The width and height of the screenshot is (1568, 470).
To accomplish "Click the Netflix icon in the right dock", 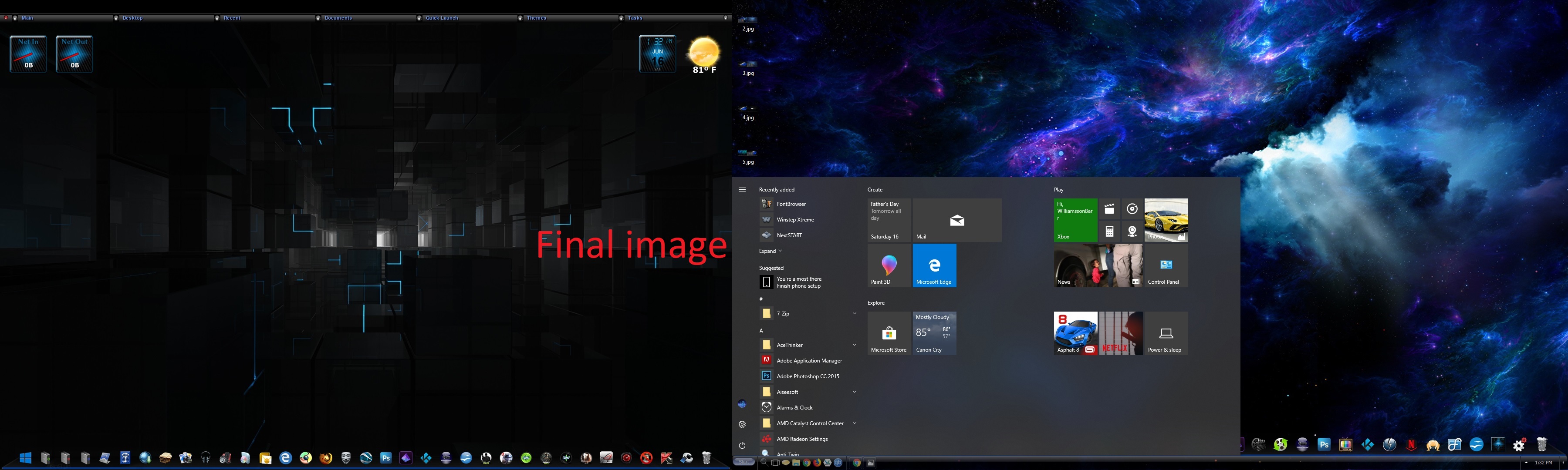I will 1411,444.
